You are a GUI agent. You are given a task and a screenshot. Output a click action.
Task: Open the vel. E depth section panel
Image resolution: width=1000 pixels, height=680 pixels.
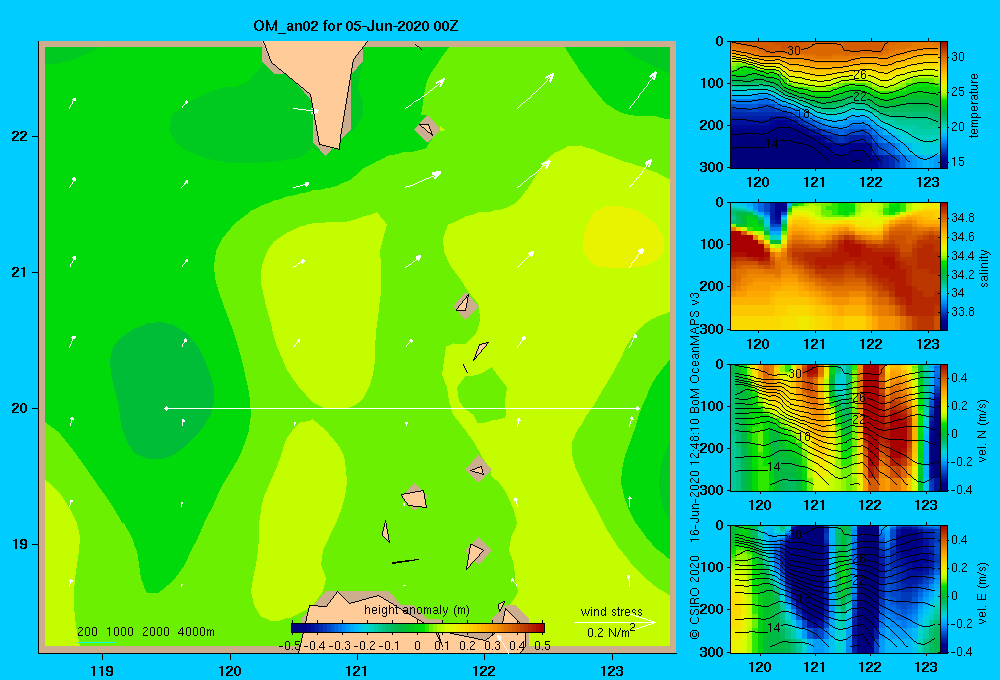click(x=834, y=589)
